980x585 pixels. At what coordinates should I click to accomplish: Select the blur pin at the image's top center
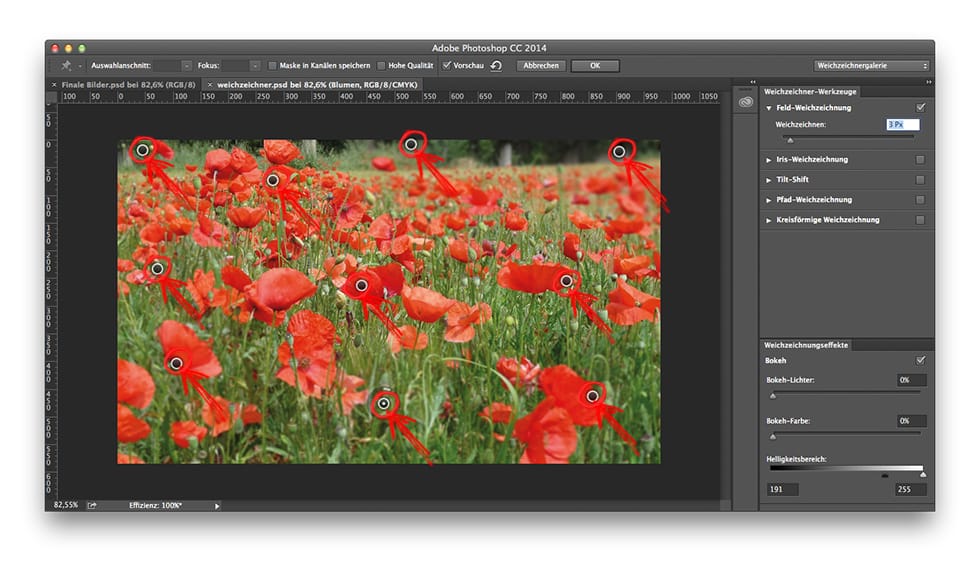point(411,144)
